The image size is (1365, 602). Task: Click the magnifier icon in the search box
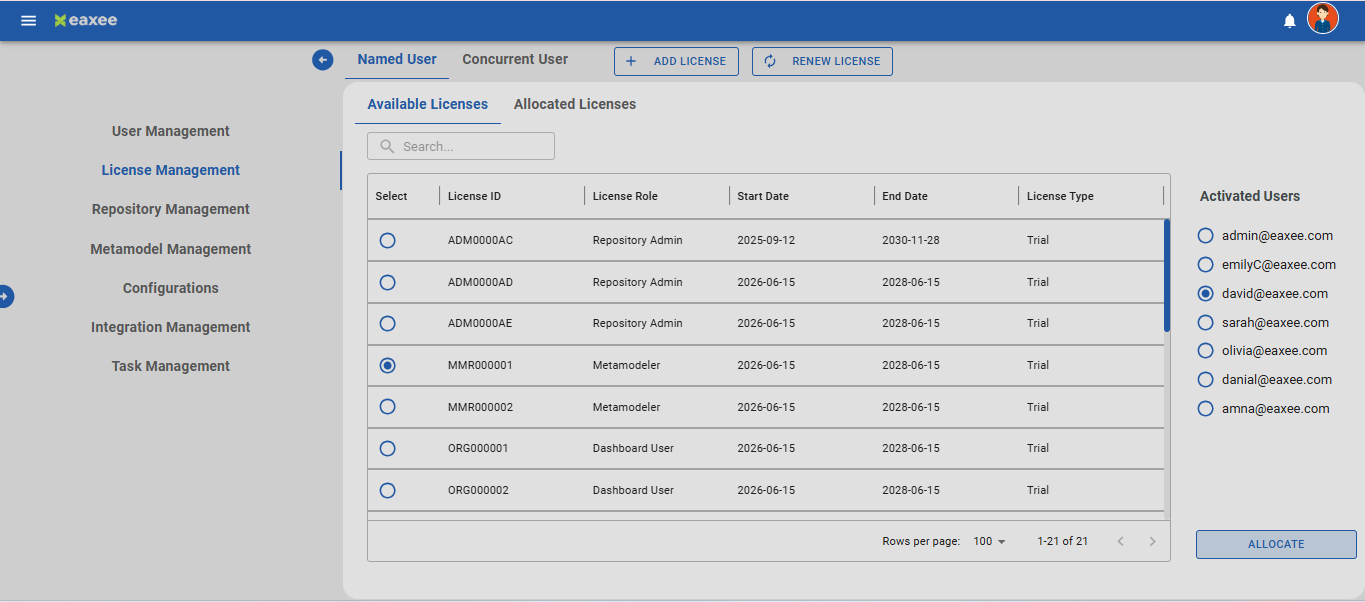pyautogui.click(x=388, y=146)
